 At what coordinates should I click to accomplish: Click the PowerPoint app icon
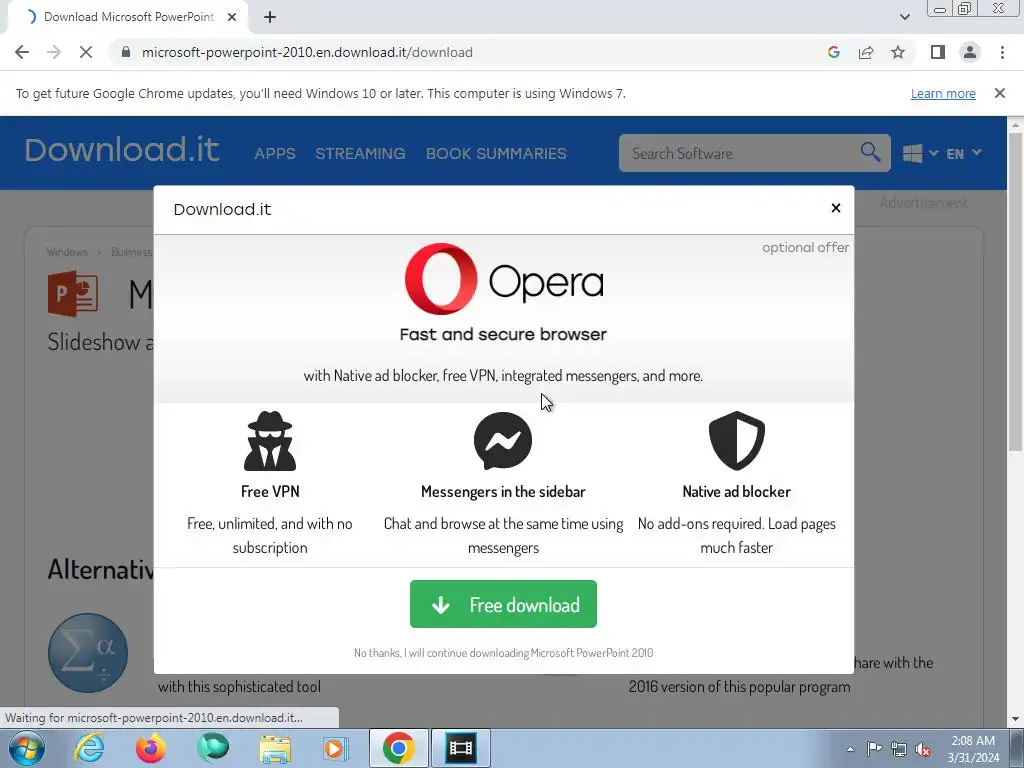(73, 295)
